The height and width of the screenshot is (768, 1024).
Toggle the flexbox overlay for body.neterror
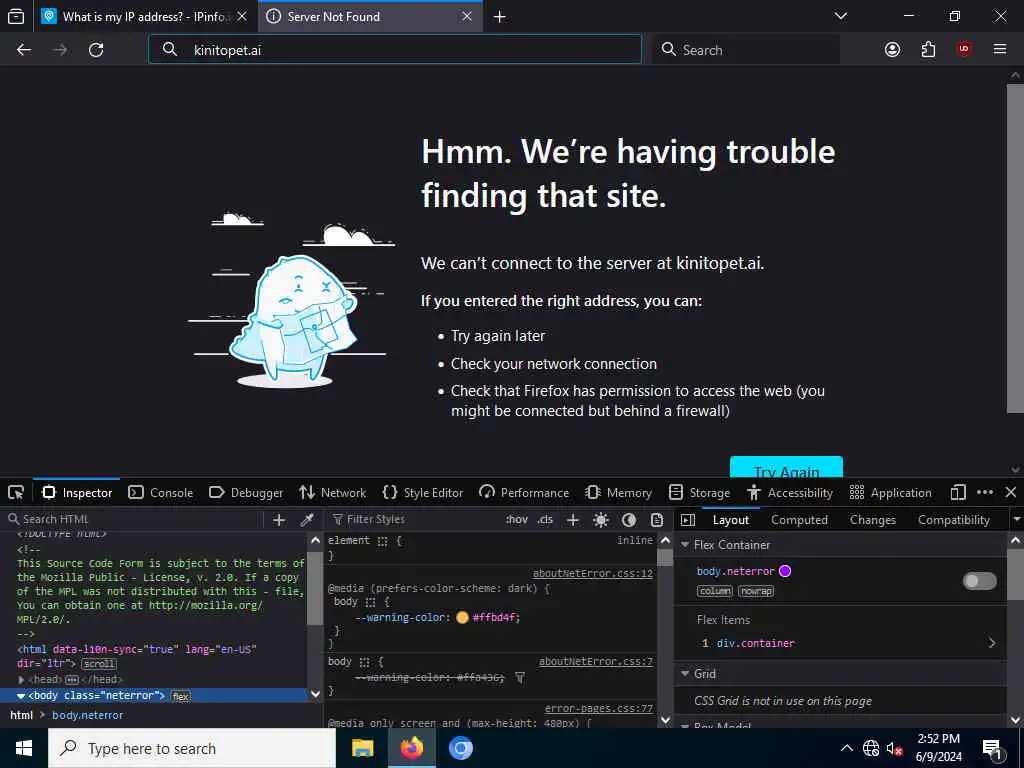pos(980,581)
